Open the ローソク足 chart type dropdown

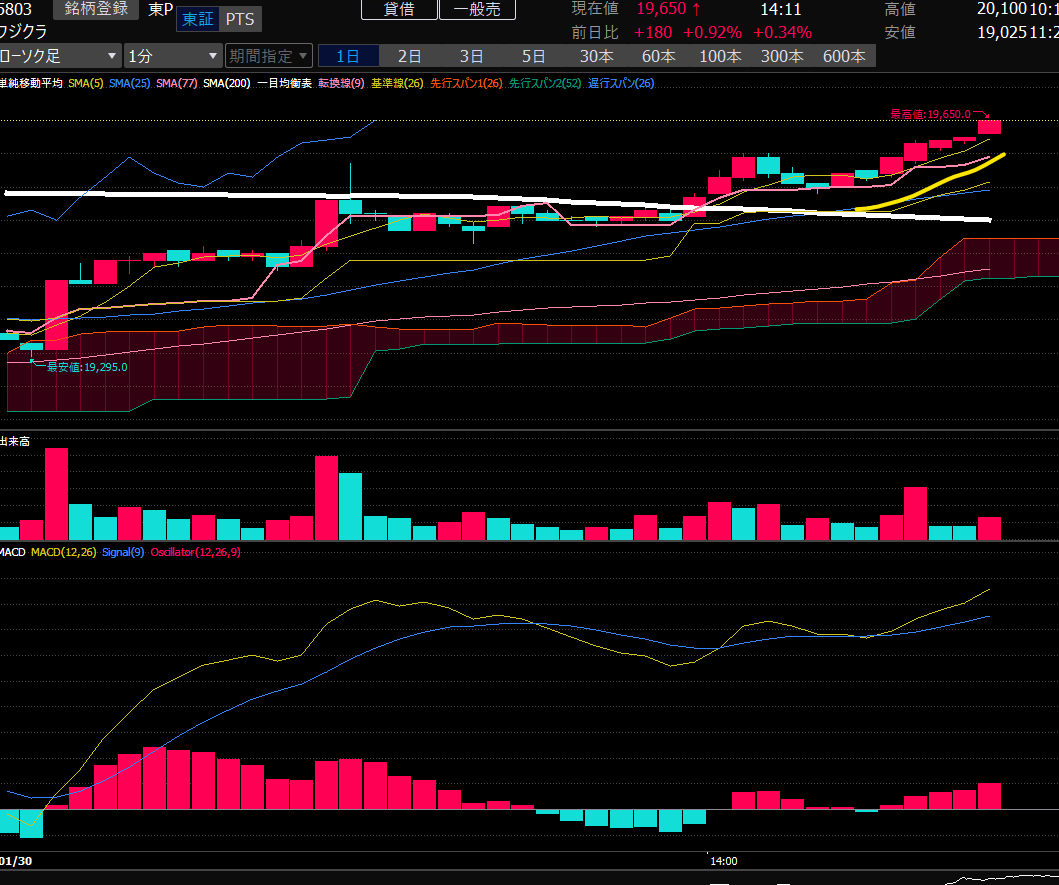pyautogui.click(x=60, y=56)
